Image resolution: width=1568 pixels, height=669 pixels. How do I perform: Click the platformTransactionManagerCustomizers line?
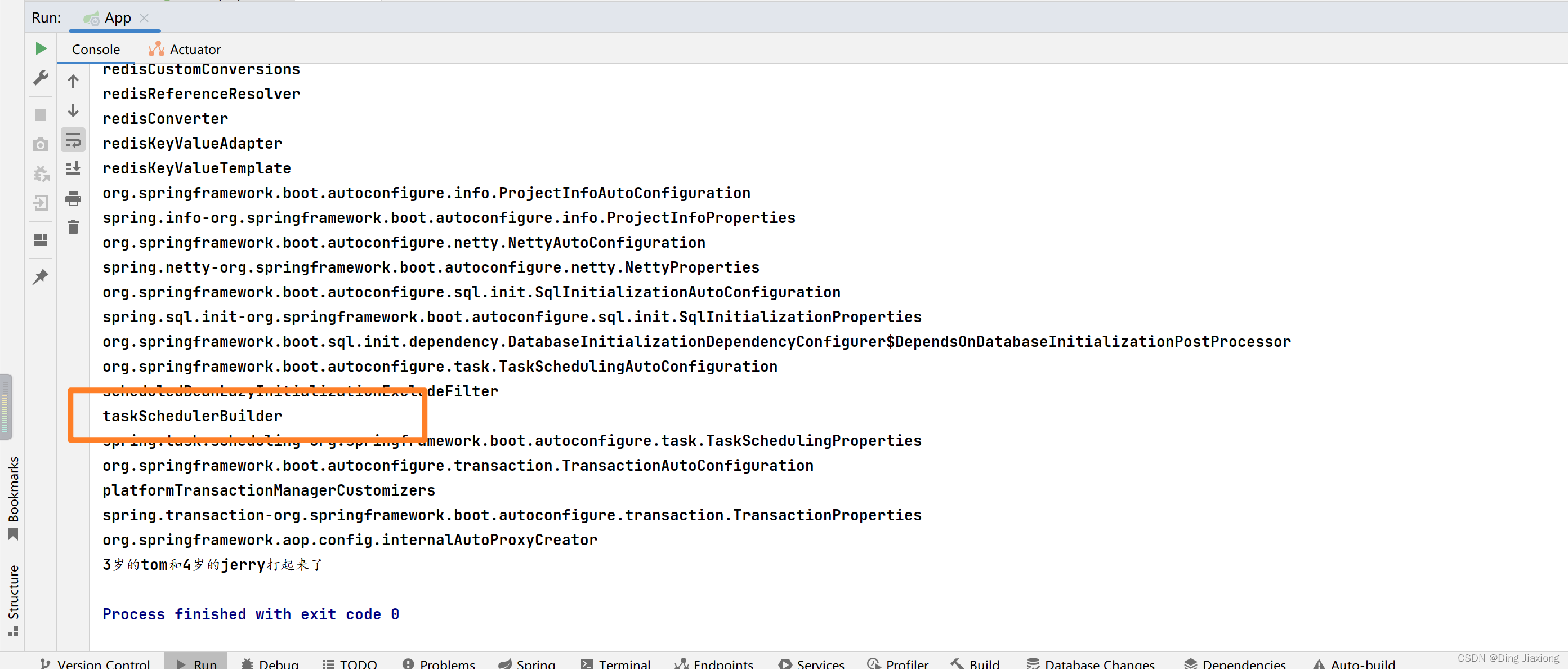click(269, 490)
